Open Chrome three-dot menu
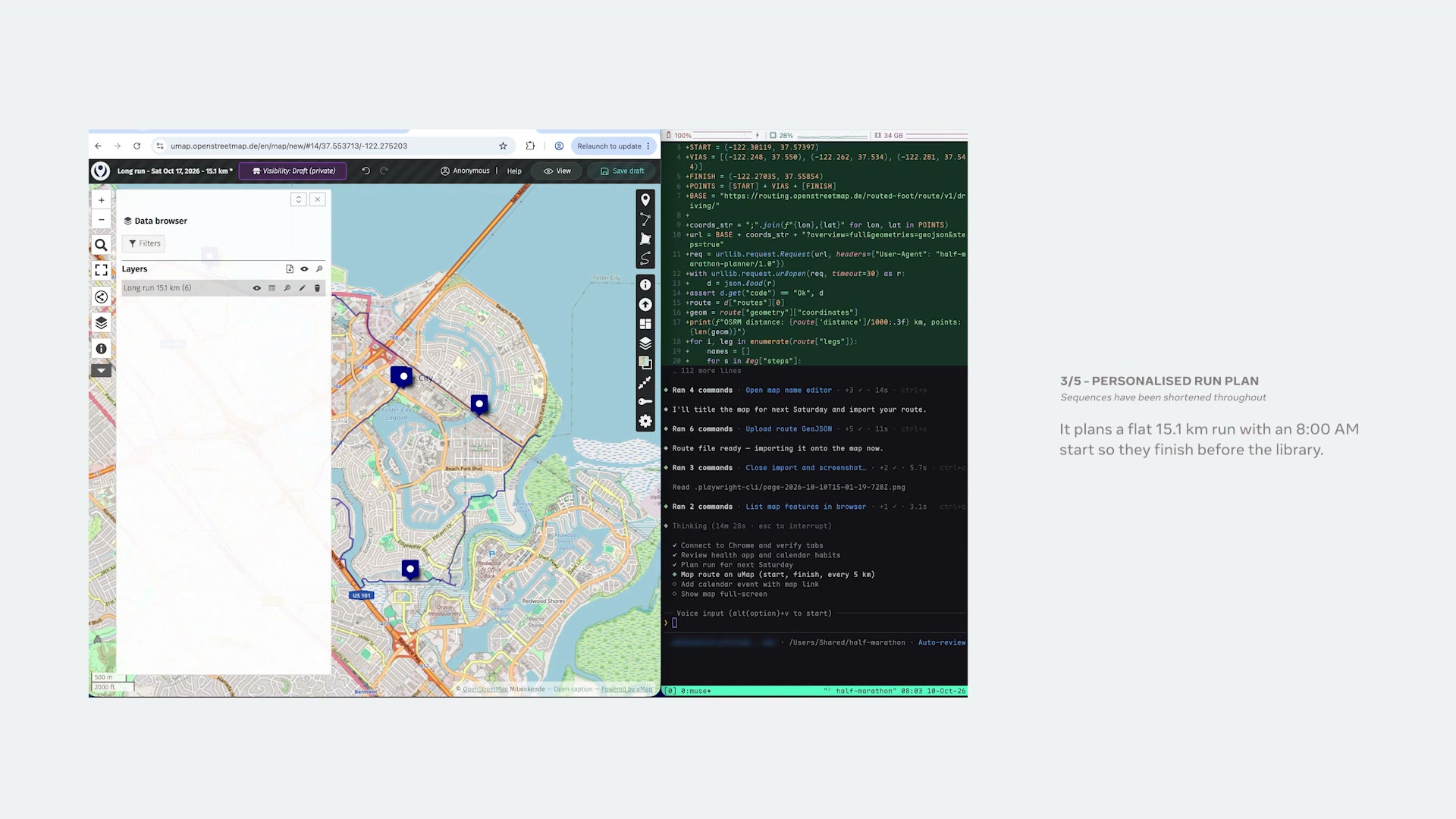The image size is (1456, 819). click(648, 146)
